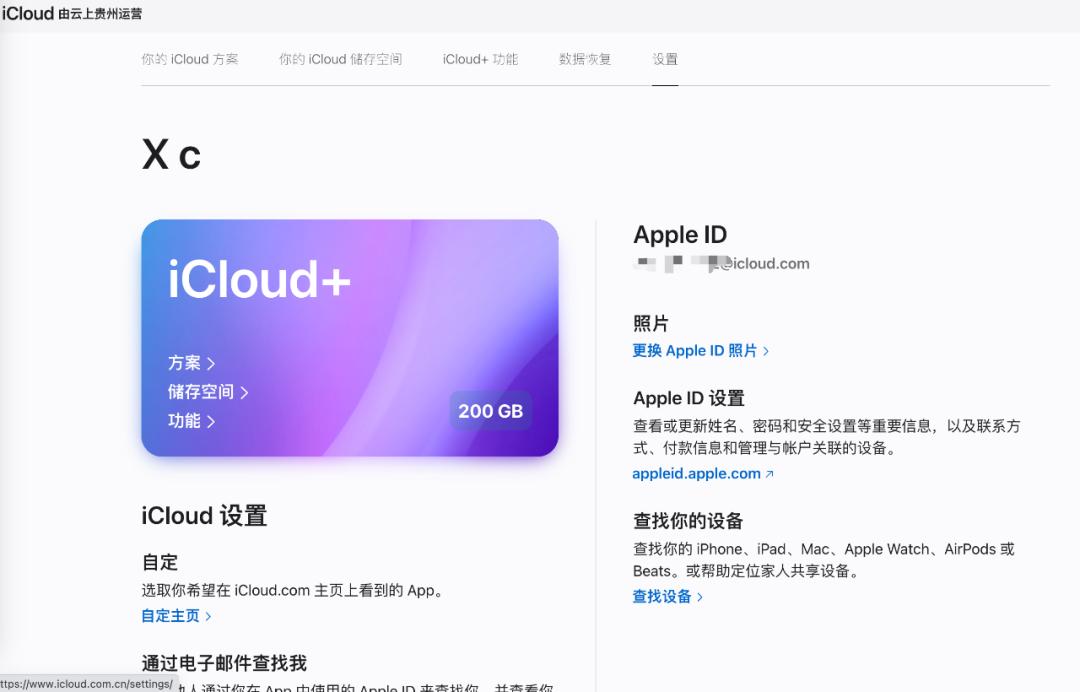Click 更换 Apple ID 照片 link
The height and width of the screenshot is (692, 1080).
700,350
